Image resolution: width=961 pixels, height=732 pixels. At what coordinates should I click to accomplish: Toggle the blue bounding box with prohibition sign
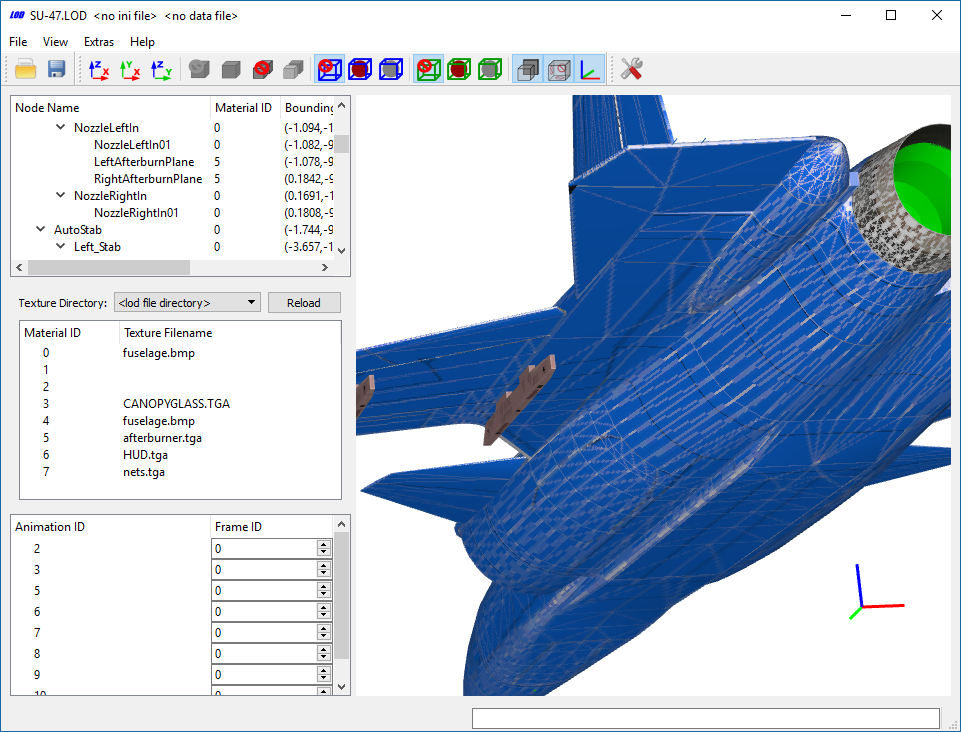tap(329, 69)
